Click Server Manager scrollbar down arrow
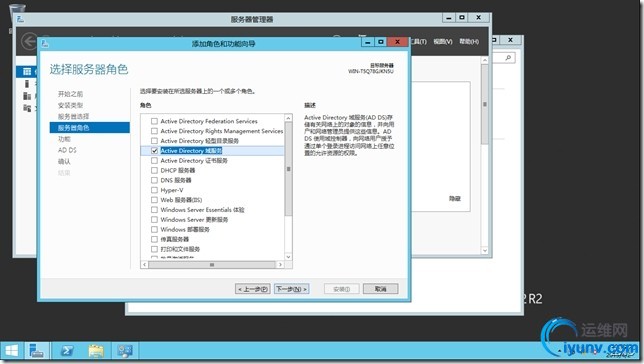Screen dimensions: 644x364 tap(485, 250)
